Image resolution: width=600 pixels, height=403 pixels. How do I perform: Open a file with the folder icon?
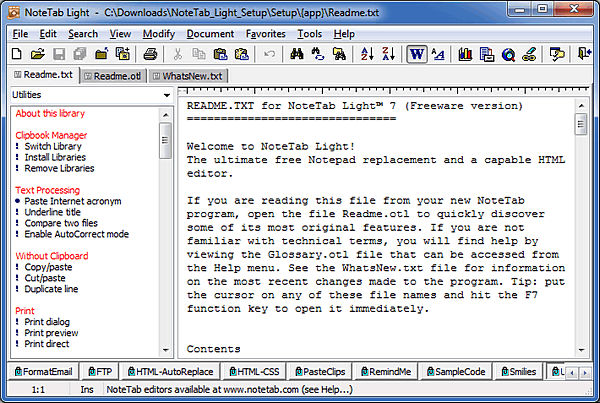point(38,54)
